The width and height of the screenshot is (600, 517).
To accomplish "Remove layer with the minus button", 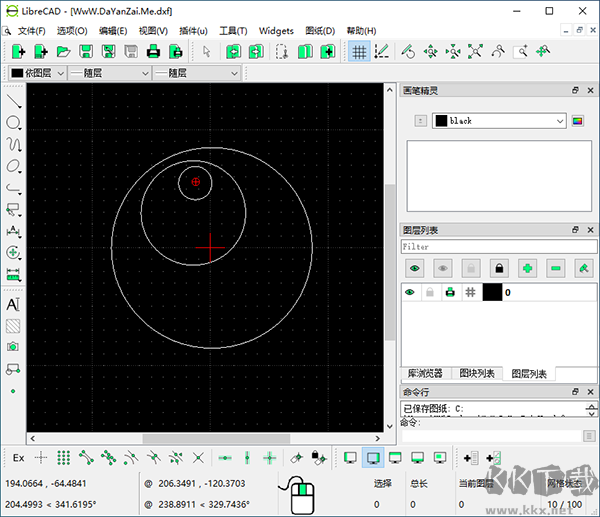I will 556,268.
